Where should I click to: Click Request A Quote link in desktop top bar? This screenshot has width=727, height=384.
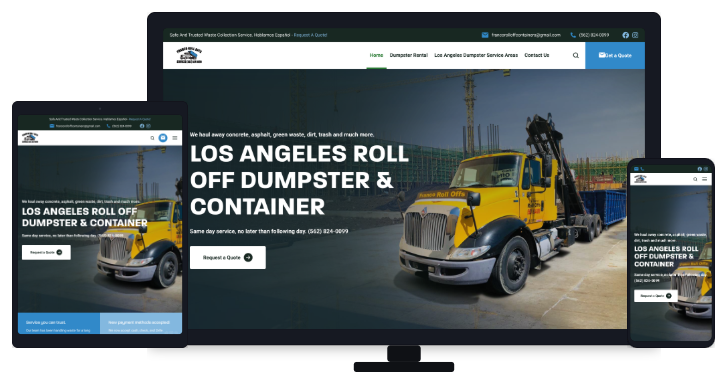(x=310, y=35)
